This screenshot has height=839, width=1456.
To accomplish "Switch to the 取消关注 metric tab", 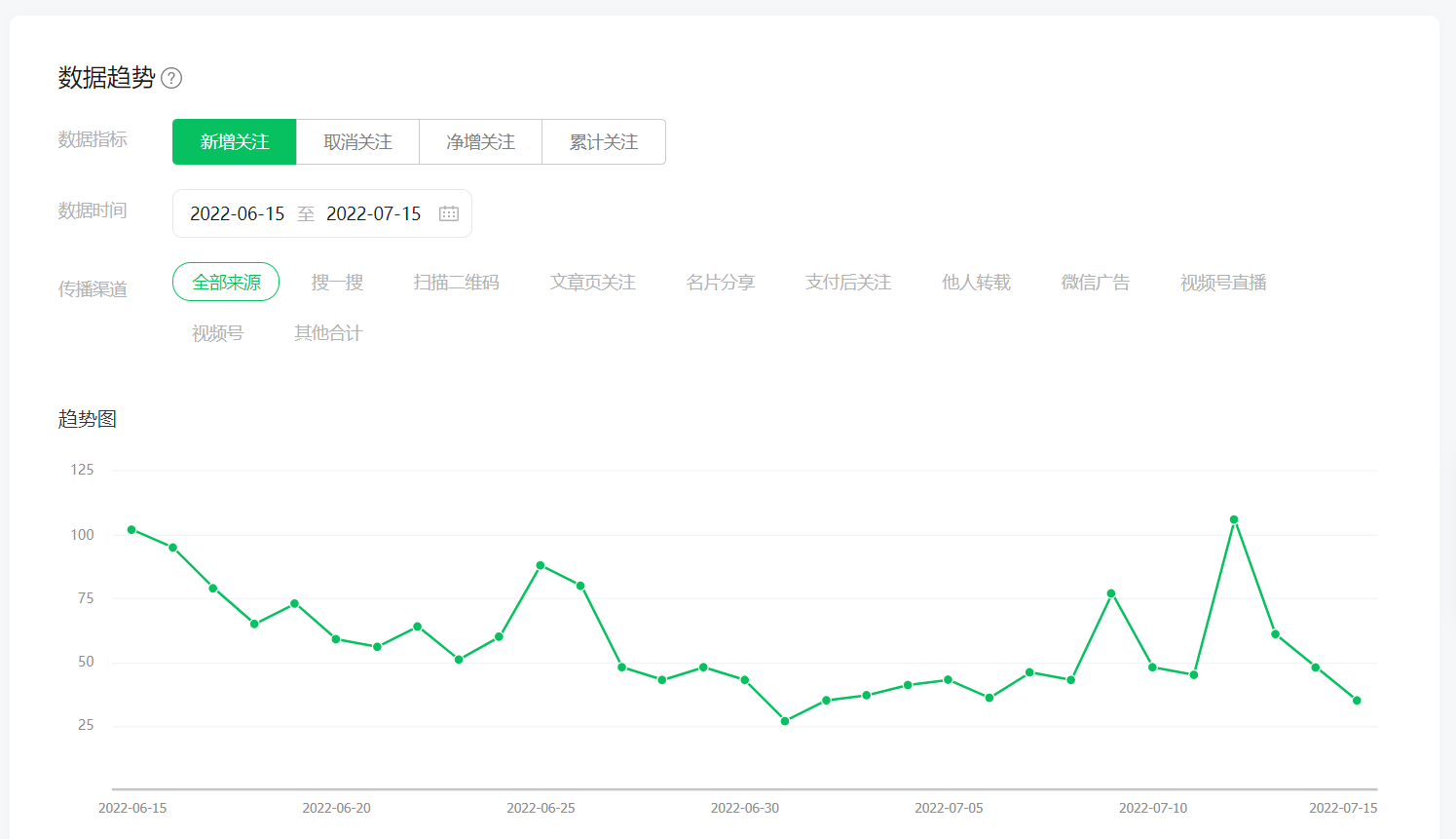I will (x=357, y=142).
